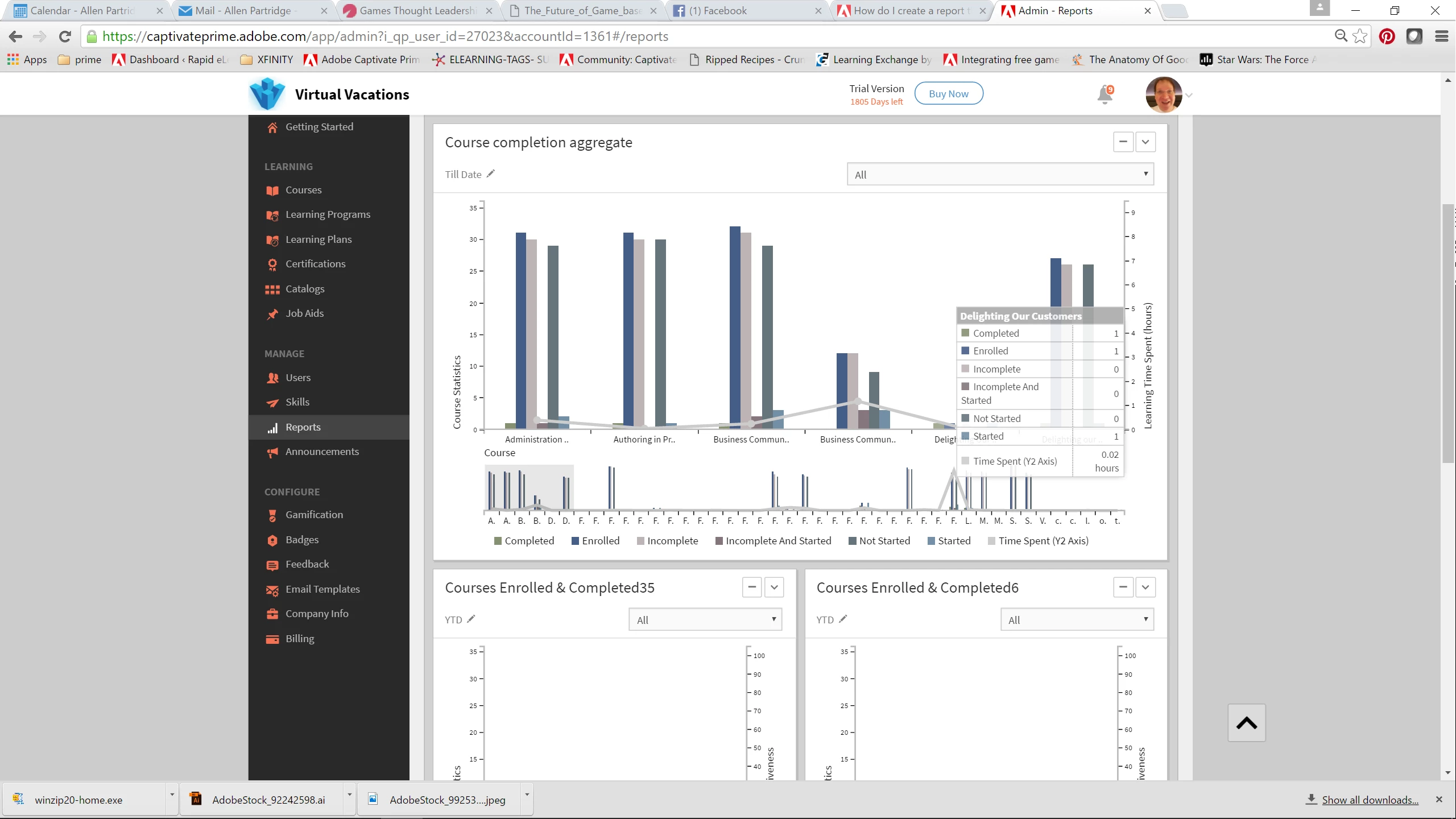The image size is (1456, 819).
Task: Open Gamification from the sidebar
Action: (314, 515)
